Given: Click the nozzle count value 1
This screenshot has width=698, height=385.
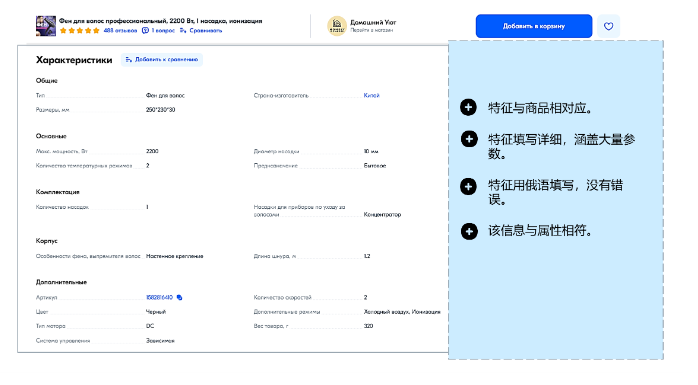Looking at the screenshot, I should [x=147, y=207].
